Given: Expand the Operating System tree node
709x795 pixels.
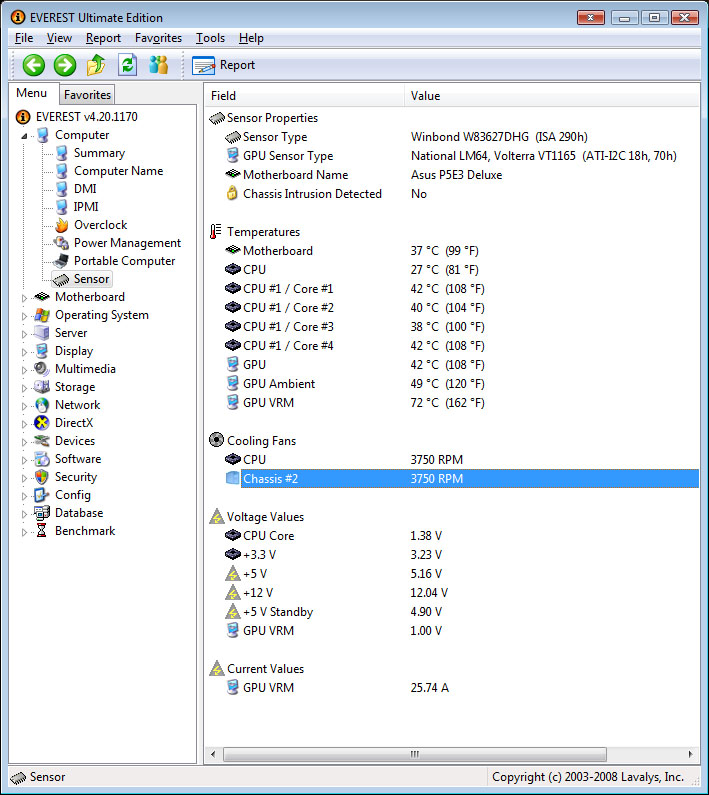Looking at the screenshot, I should (24, 316).
